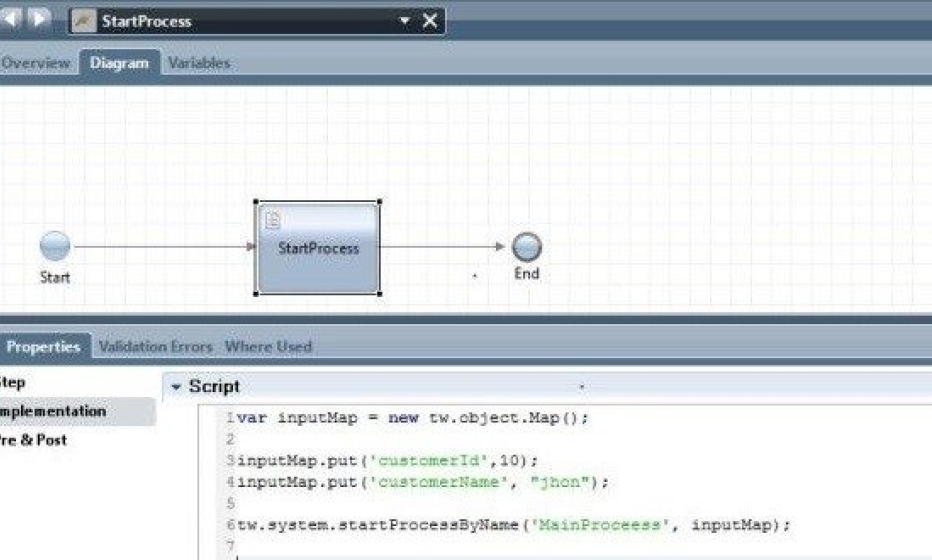
Task: Select the End event node
Action: [x=526, y=247]
